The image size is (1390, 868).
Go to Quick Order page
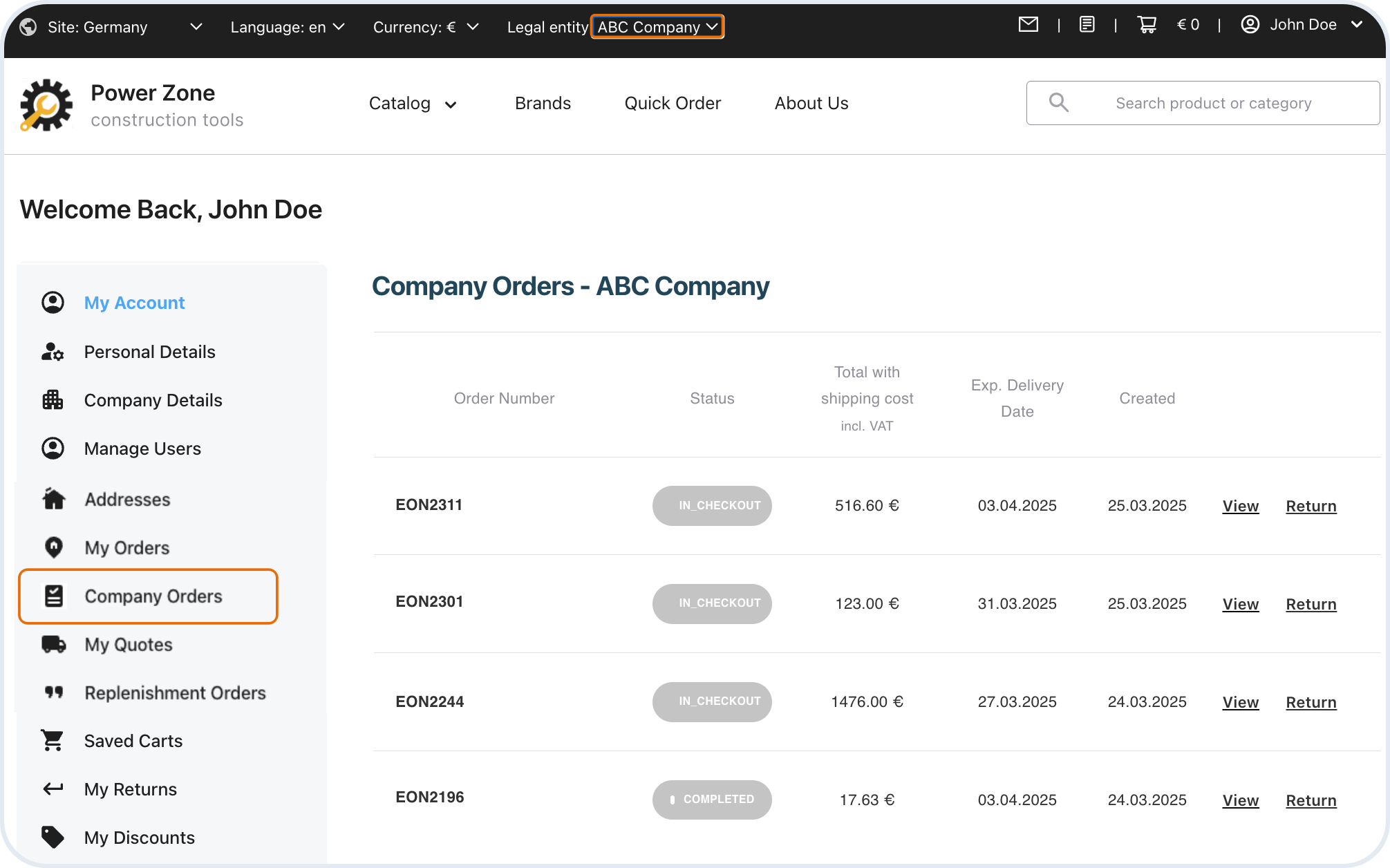pos(672,104)
